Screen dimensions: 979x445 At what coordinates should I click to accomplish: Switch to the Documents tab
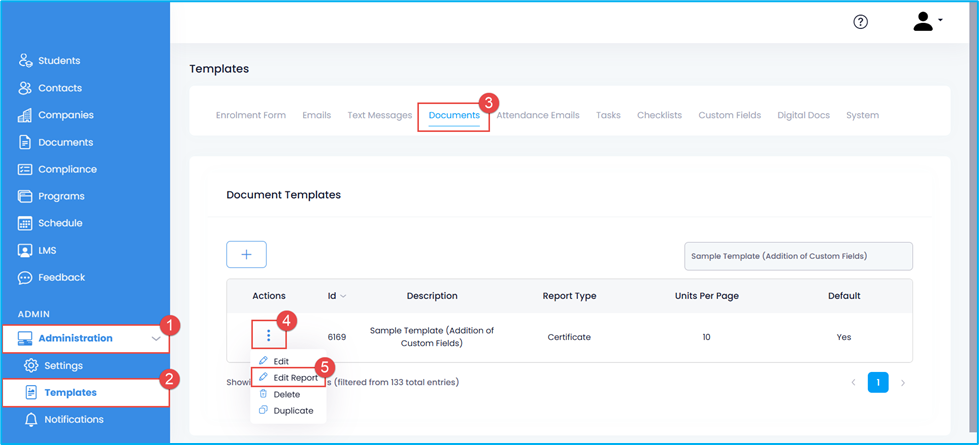click(454, 115)
